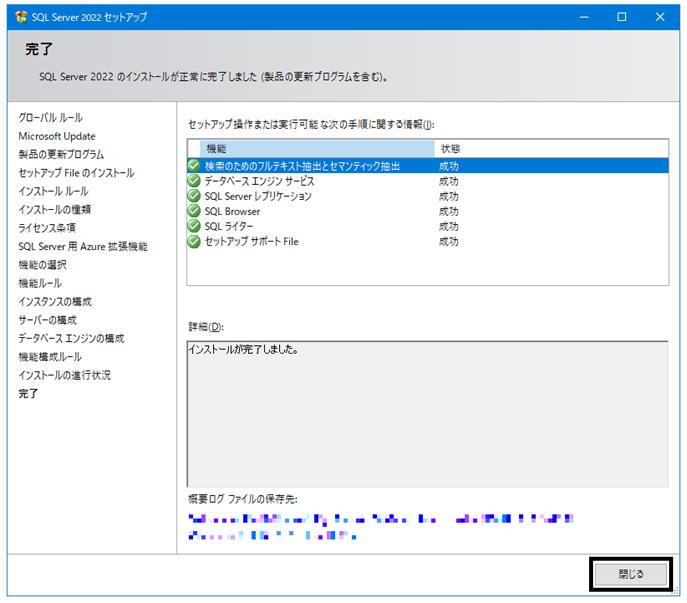Click the SQL Server setup title bar icon
687x603 pixels.
21,17
